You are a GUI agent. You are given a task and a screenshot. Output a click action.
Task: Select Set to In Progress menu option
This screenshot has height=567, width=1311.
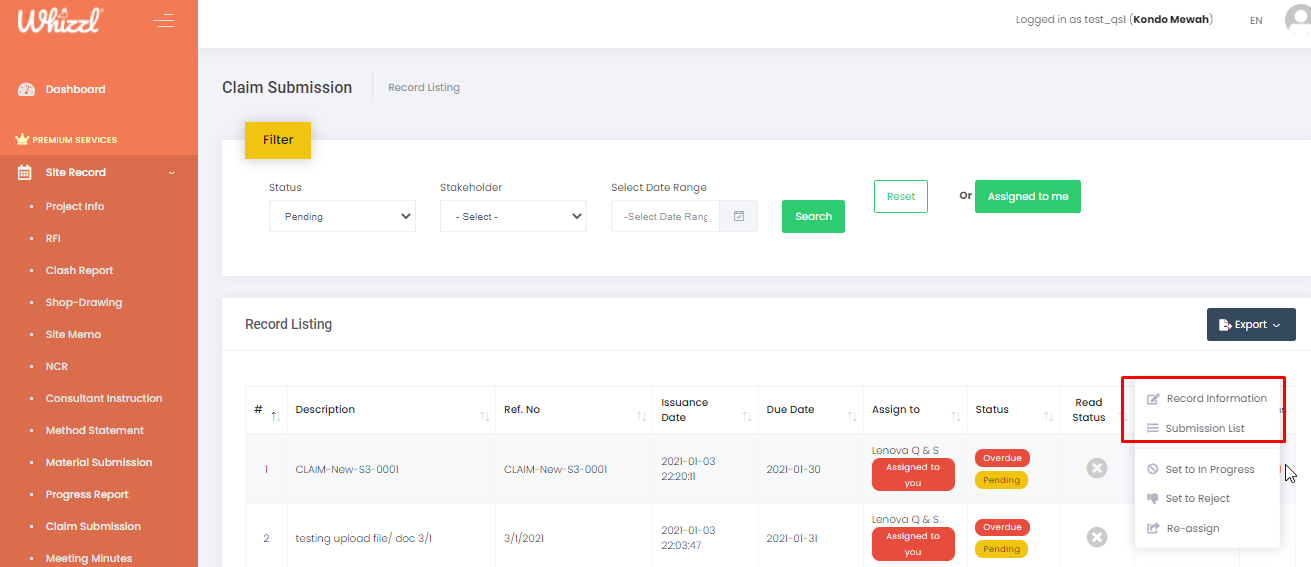point(1209,469)
